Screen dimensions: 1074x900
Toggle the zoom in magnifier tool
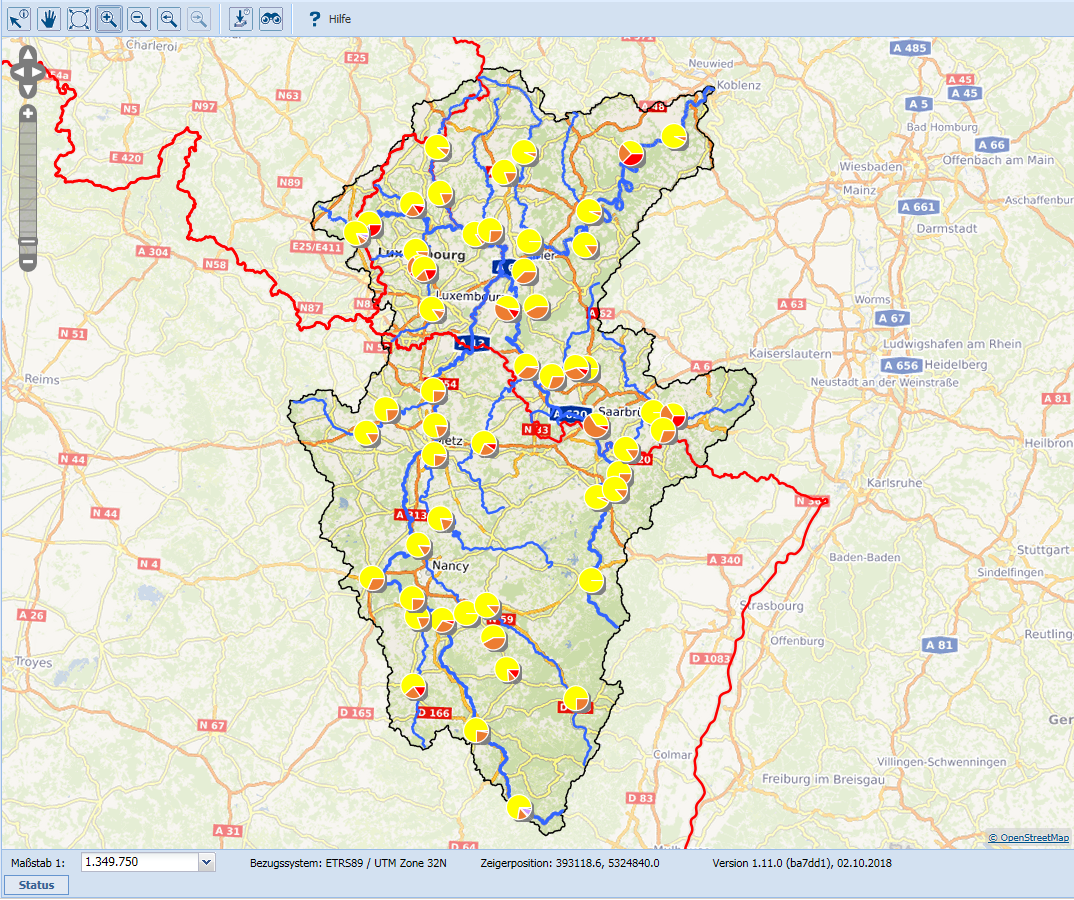tap(110, 19)
